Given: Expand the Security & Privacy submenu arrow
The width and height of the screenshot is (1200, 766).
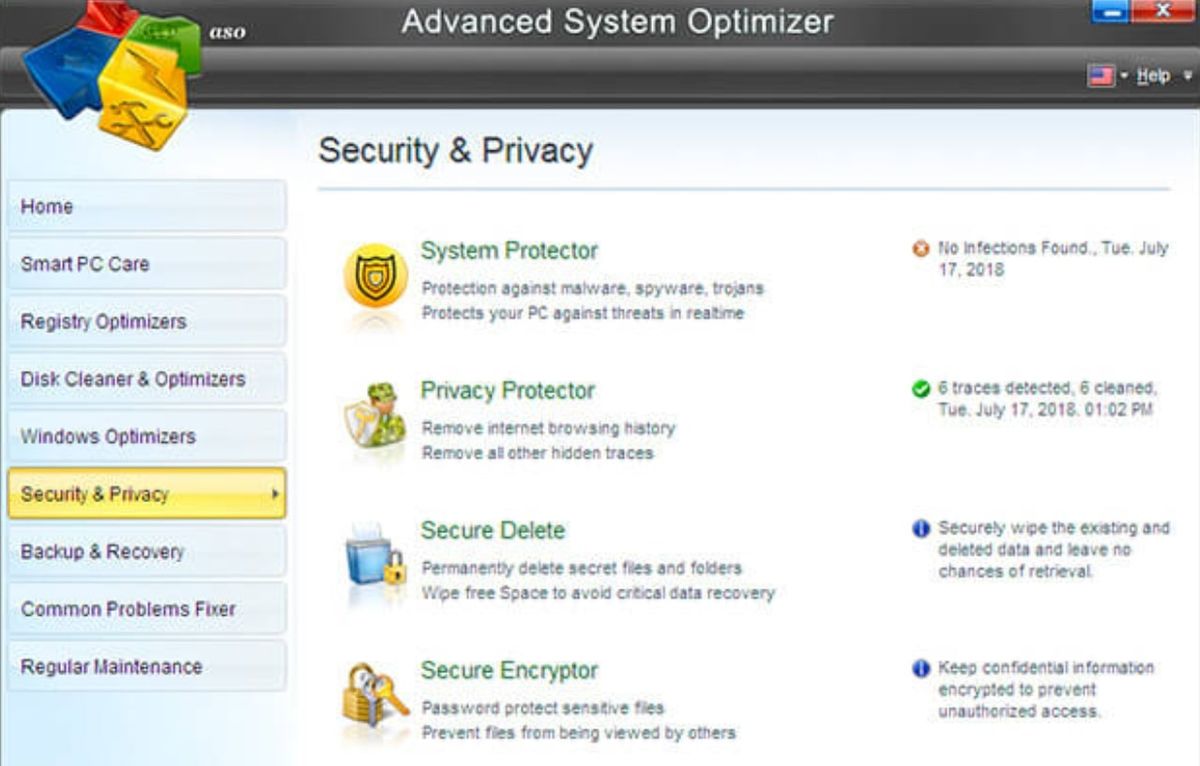Looking at the screenshot, I should click(275, 494).
